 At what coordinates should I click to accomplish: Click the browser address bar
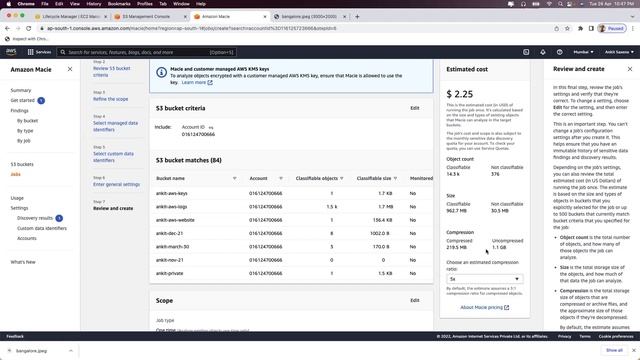pyautogui.click(x=294, y=28)
